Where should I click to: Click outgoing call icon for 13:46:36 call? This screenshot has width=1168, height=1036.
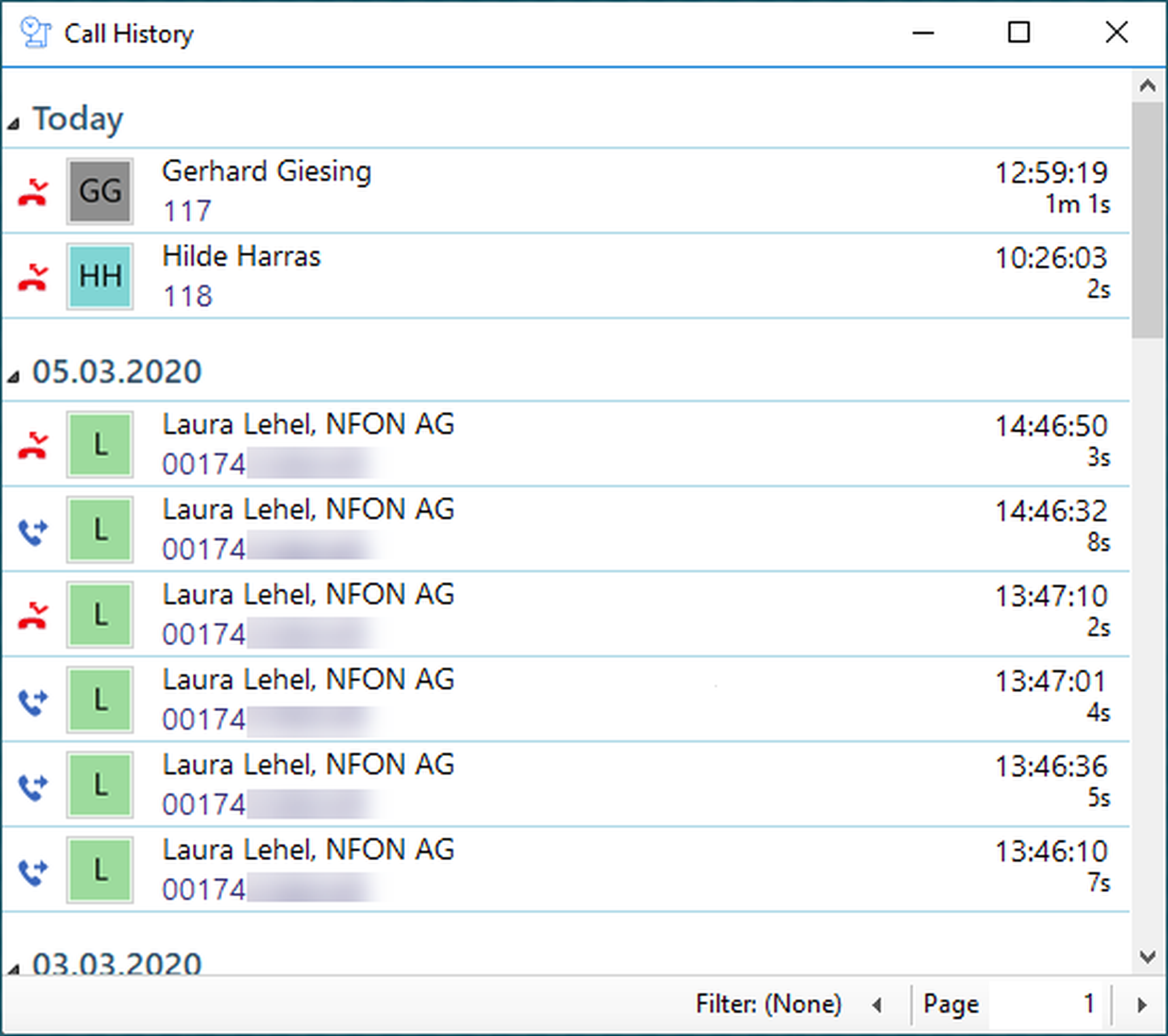[32, 786]
